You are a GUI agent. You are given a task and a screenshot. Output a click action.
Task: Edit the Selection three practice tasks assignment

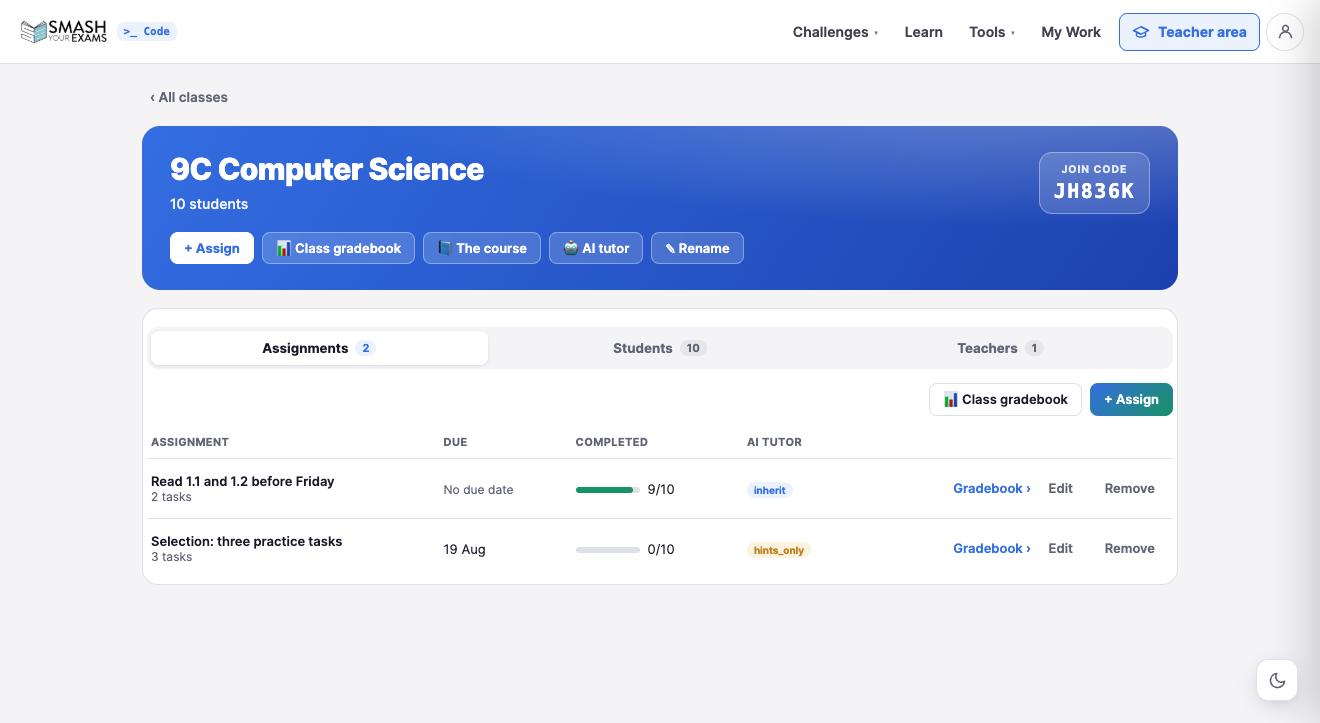(1060, 548)
